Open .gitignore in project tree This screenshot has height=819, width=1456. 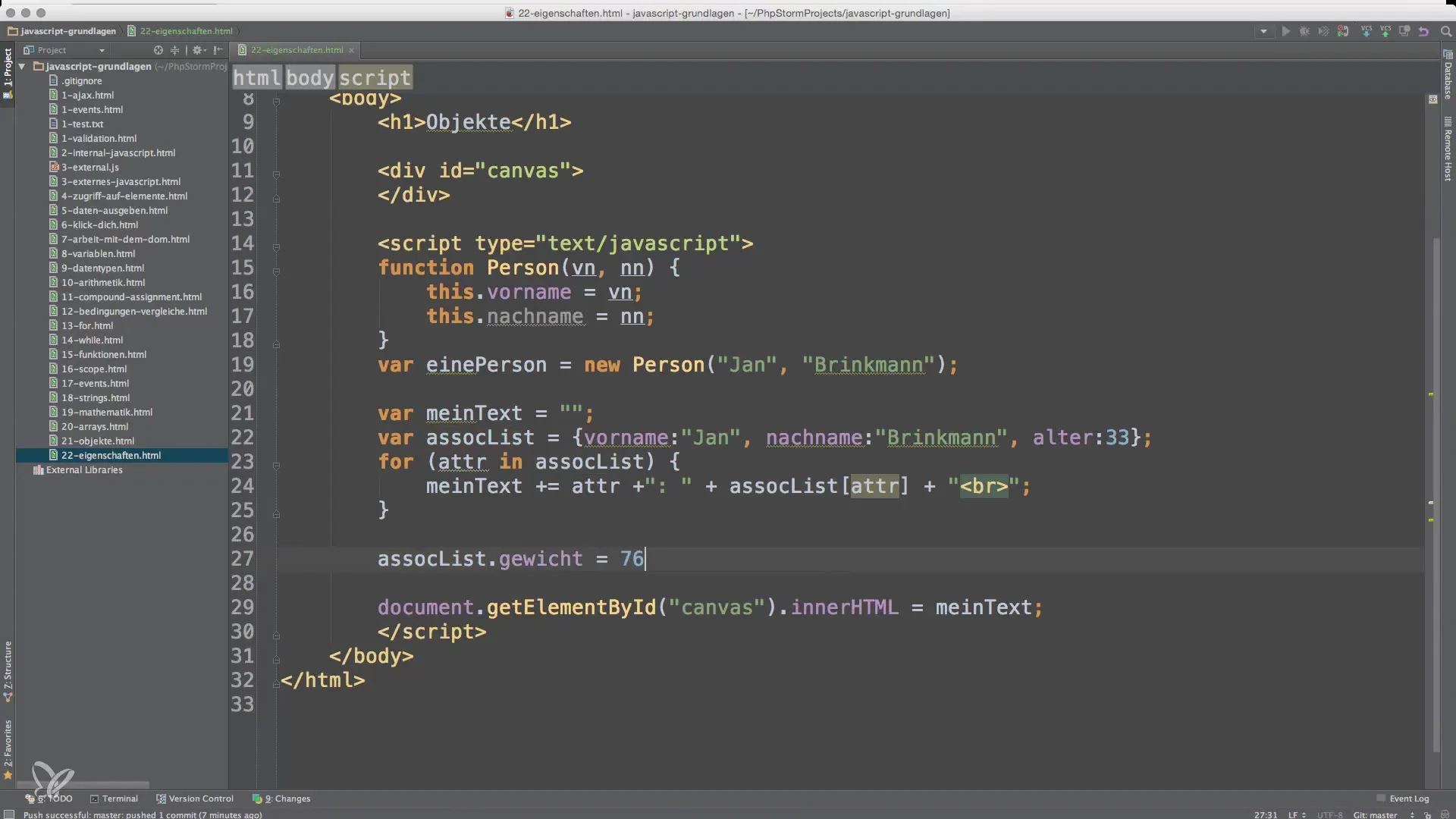coord(75,80)
